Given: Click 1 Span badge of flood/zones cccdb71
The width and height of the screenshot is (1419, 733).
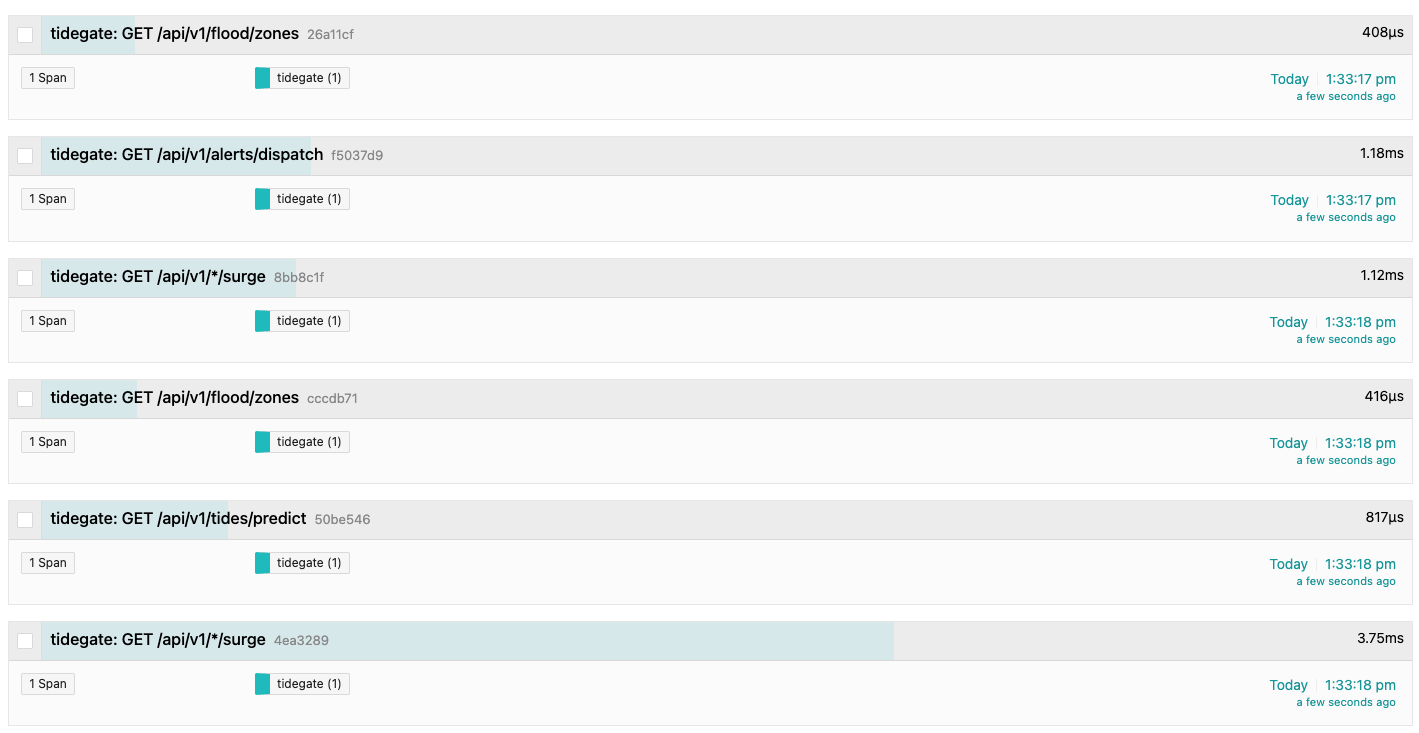Looking at the screenshot, I should tap(48, 442).
